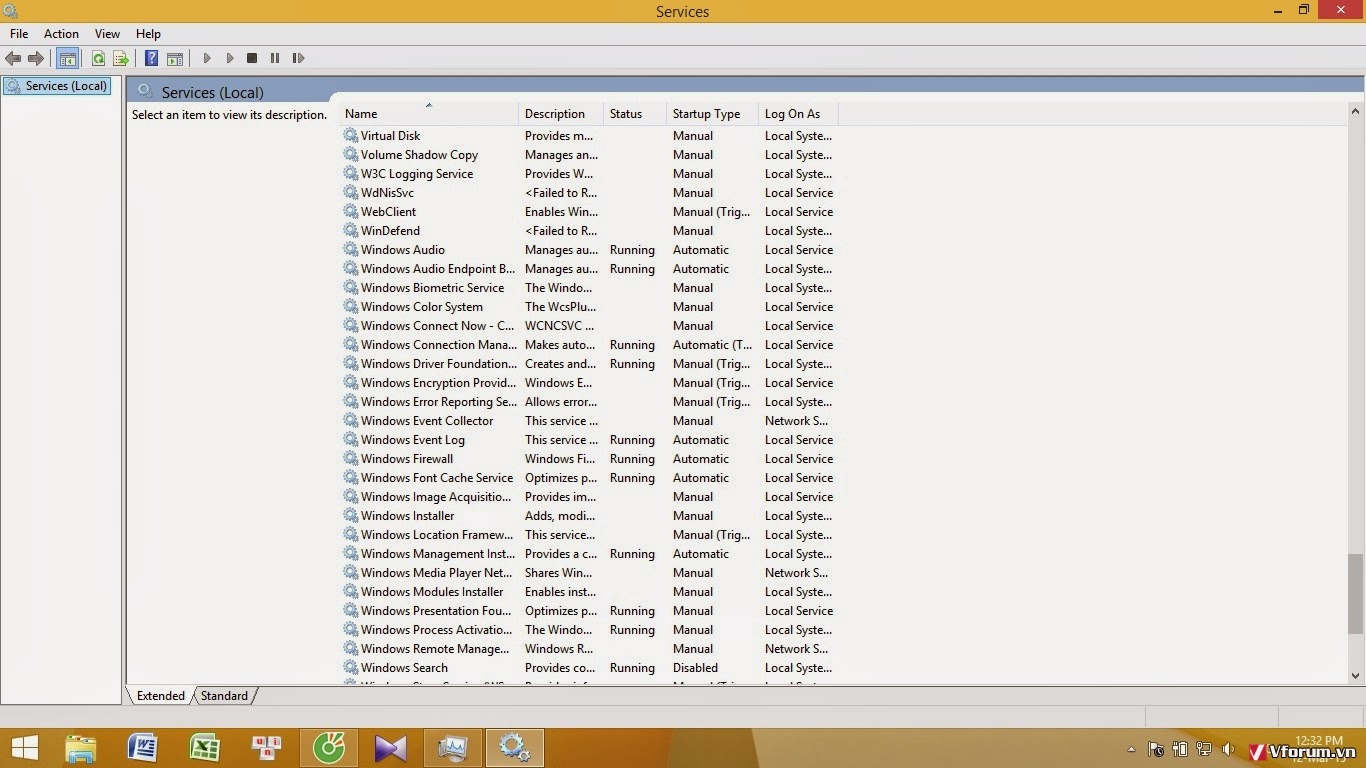1366x768 pixels.
Task: Click the gear icon beside Windows Audio
Action: point(351,249)
